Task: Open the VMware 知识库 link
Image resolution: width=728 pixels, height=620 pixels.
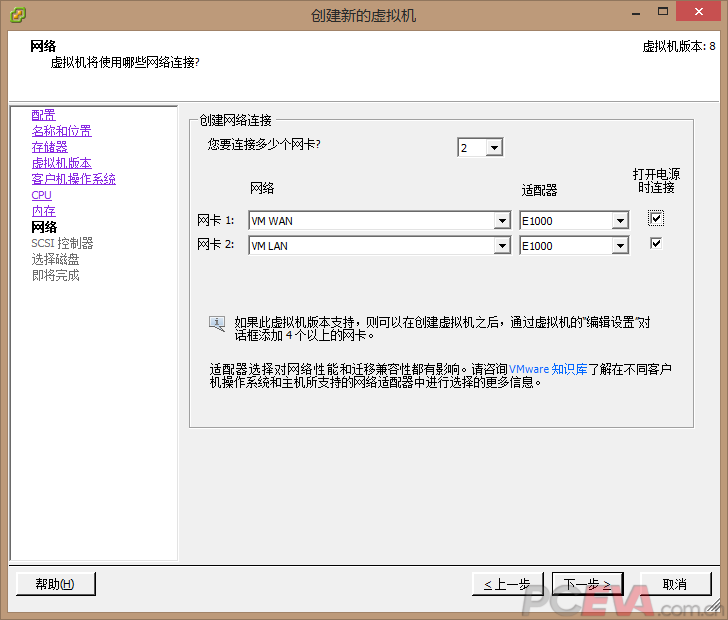Action: coord(548,369)
